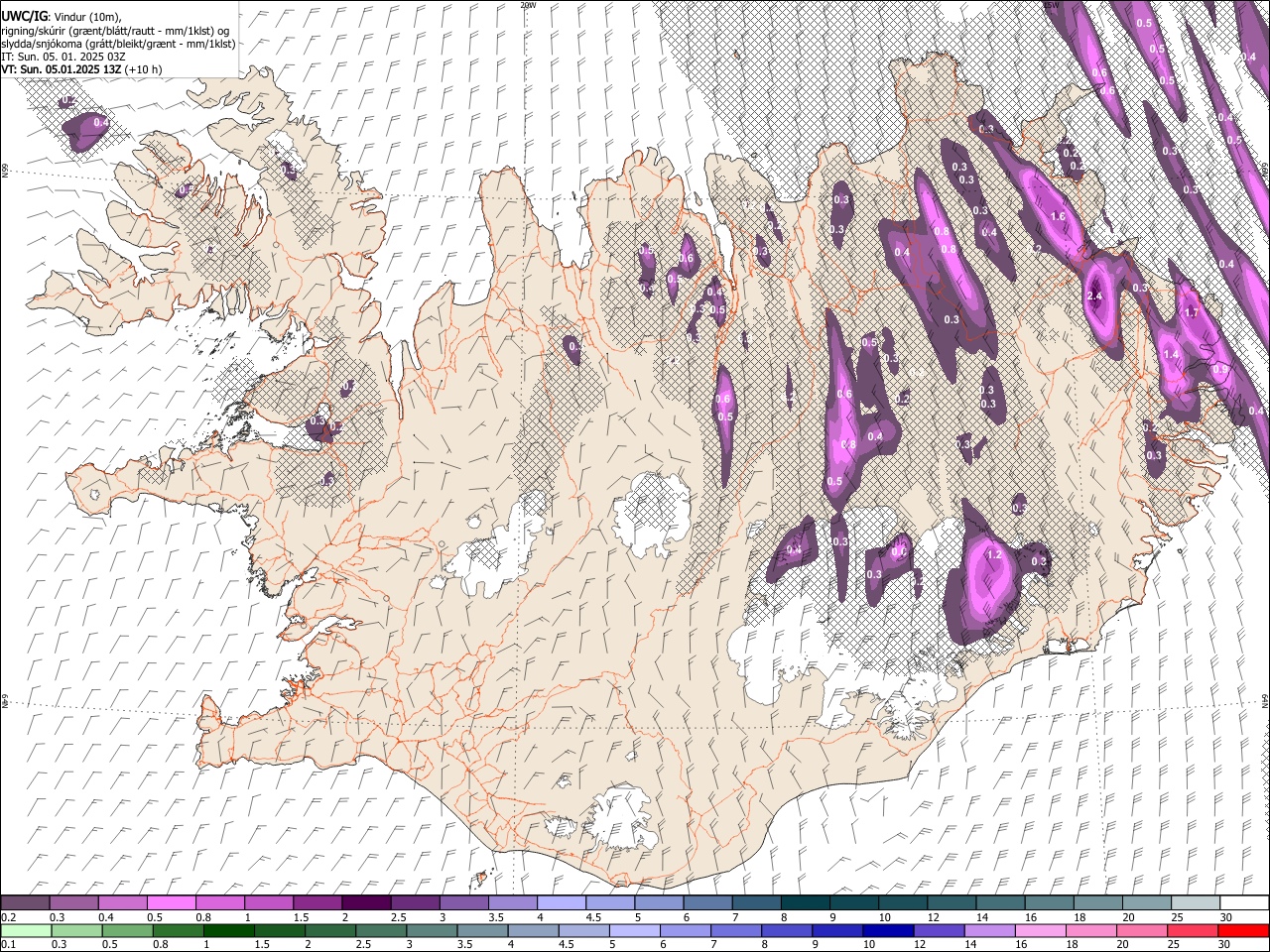Pick the dark teal 8 swatch, top legend row
1270x952 pixels.
click(x=805, y=902)
